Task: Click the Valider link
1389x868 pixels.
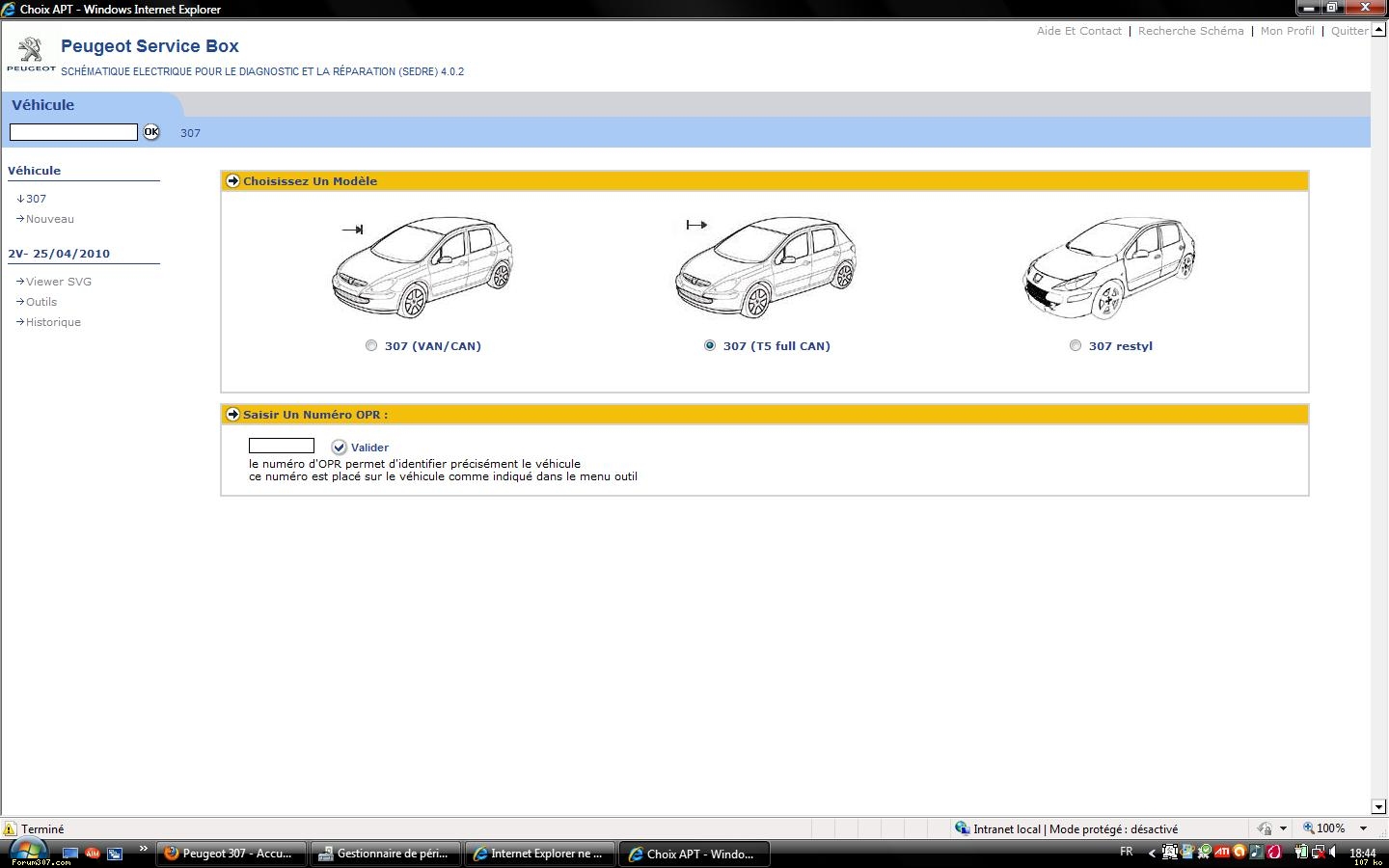Action: 369,448
